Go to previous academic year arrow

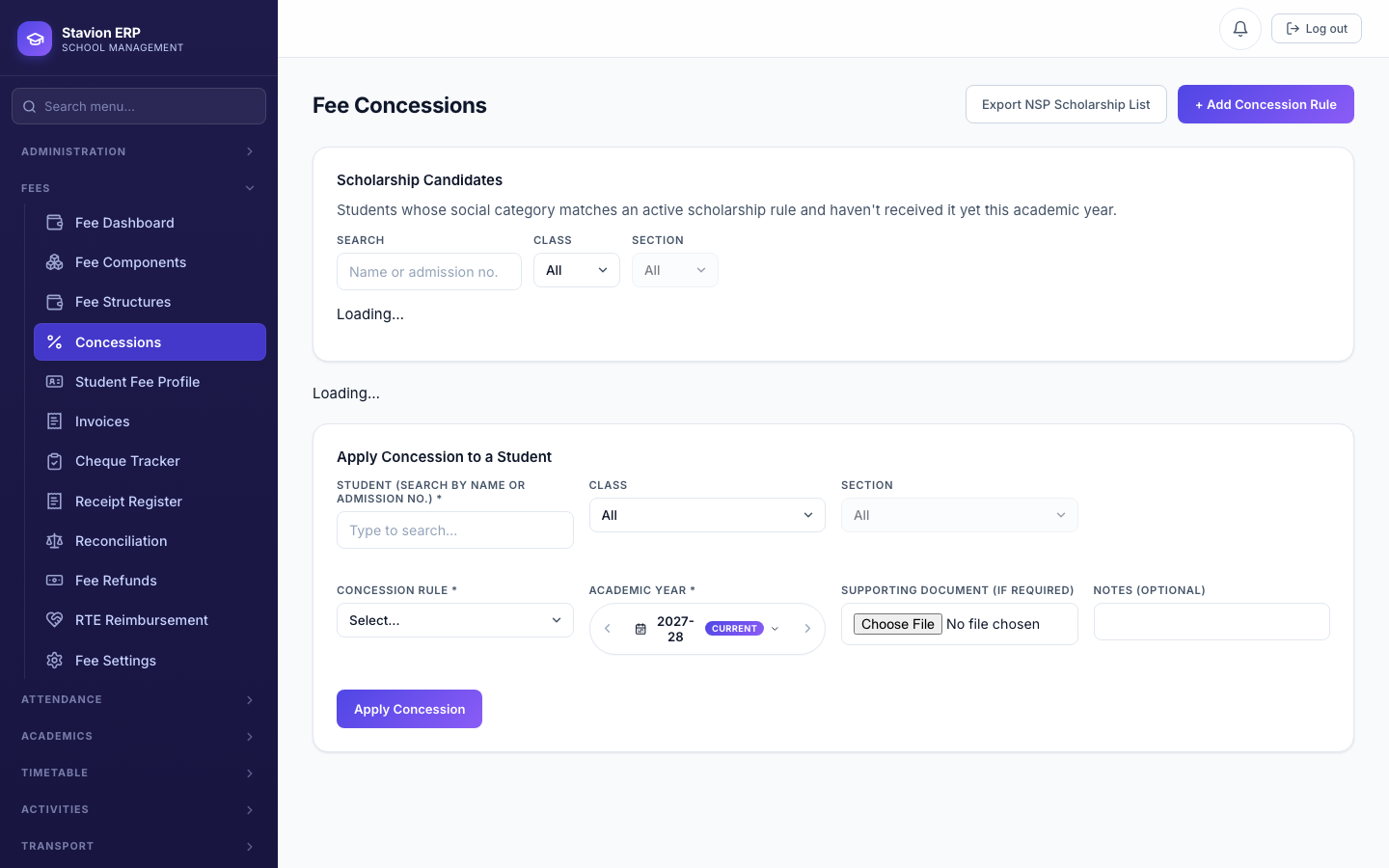(x=608, y=629)
